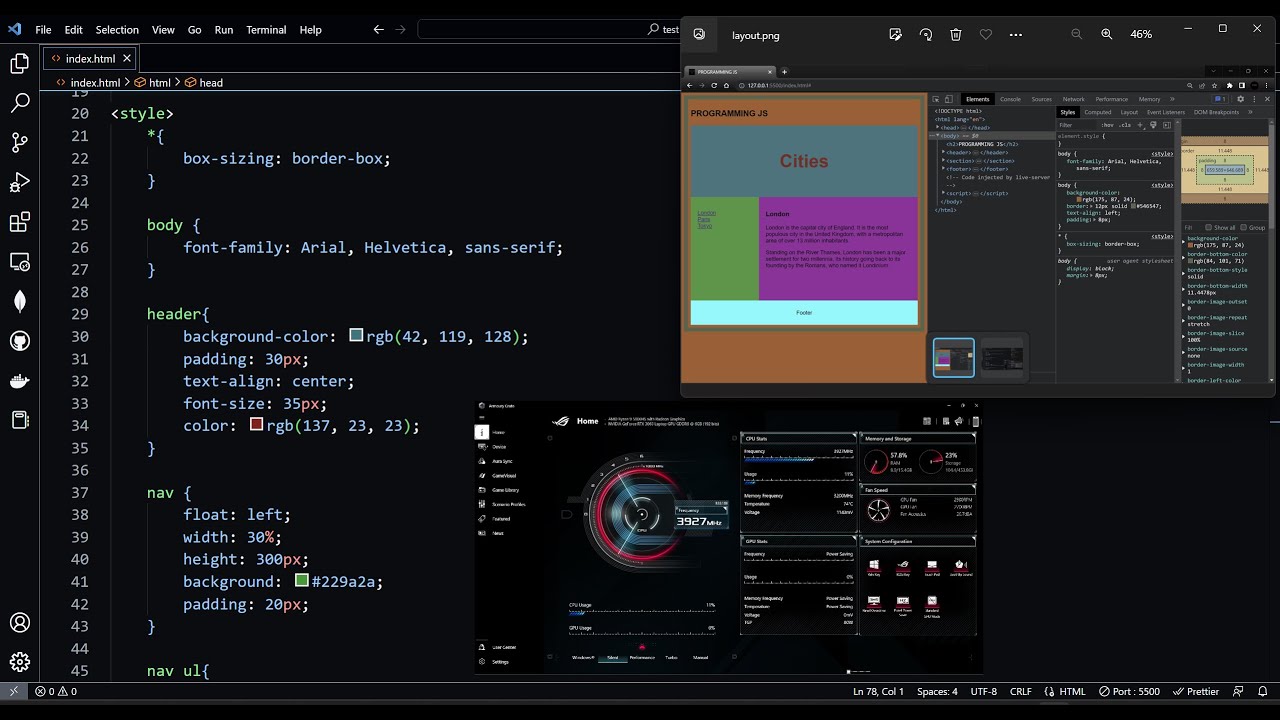Open the MongoDB leaf icon in activity bar
The height and width of the screenshot is (720, 1280).
tap(20, 301)
